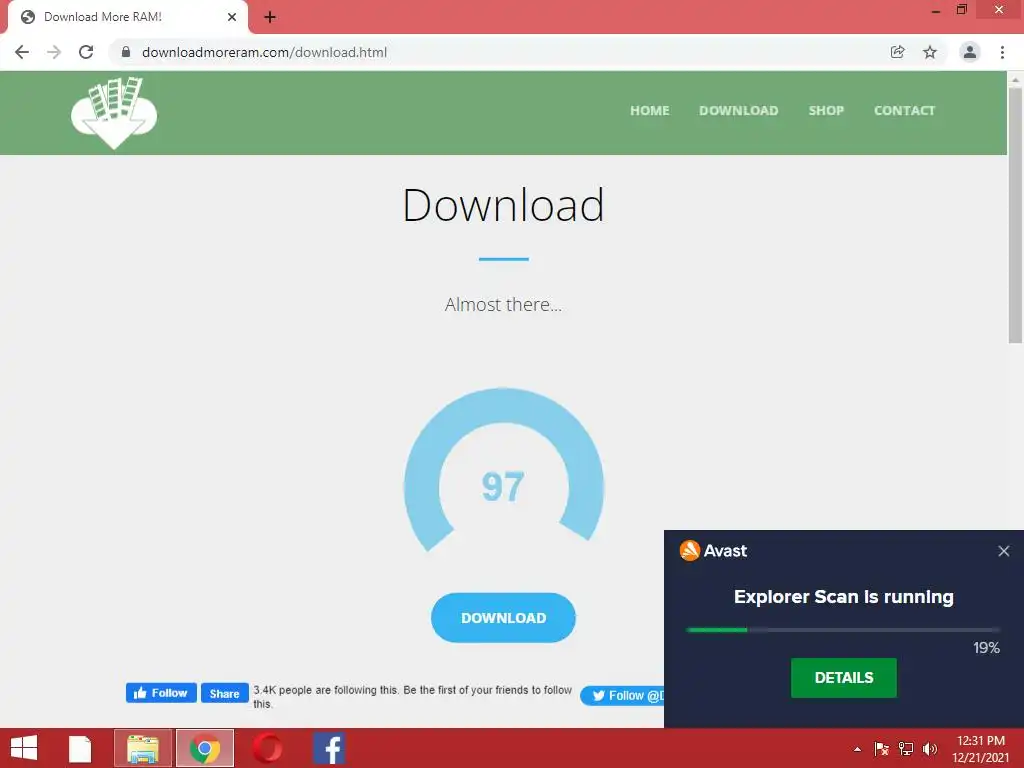Viewport: 1024px width, 768px height.
Task: Click the Chrome taskbar icon
Action: point(205,748)
